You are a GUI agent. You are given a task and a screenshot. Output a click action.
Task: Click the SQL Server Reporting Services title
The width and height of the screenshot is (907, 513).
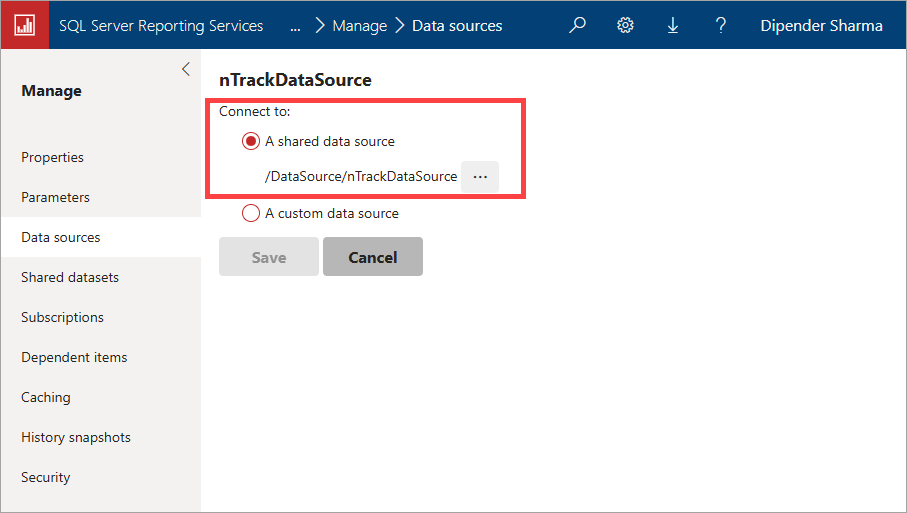[161, 26]
